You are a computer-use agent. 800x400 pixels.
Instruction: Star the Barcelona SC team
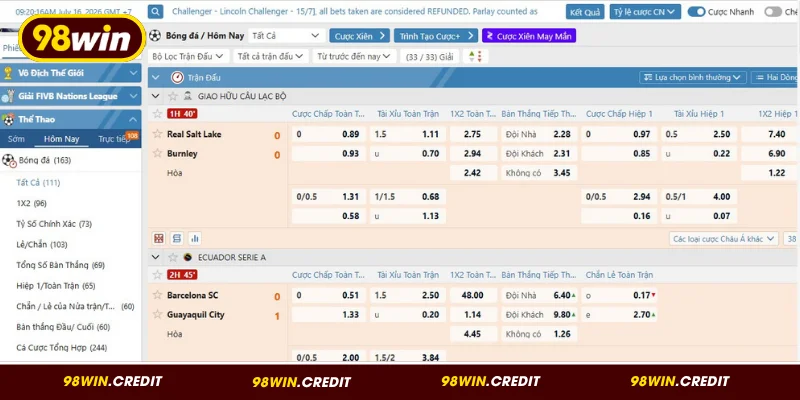click(x=158, y=295)
